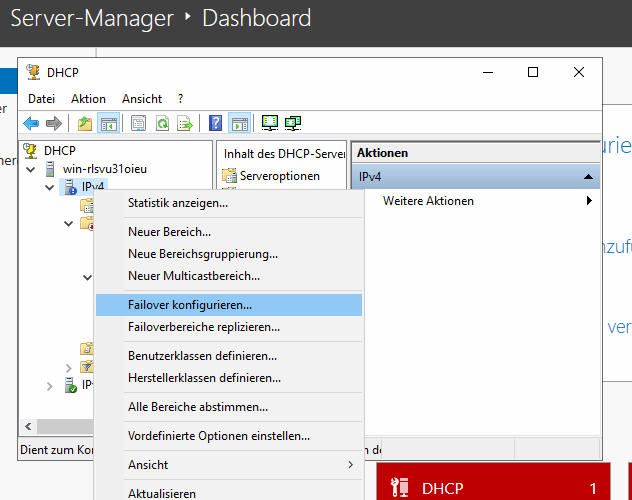Click Aktualisieren in the context menu

[x=162, y=493]
